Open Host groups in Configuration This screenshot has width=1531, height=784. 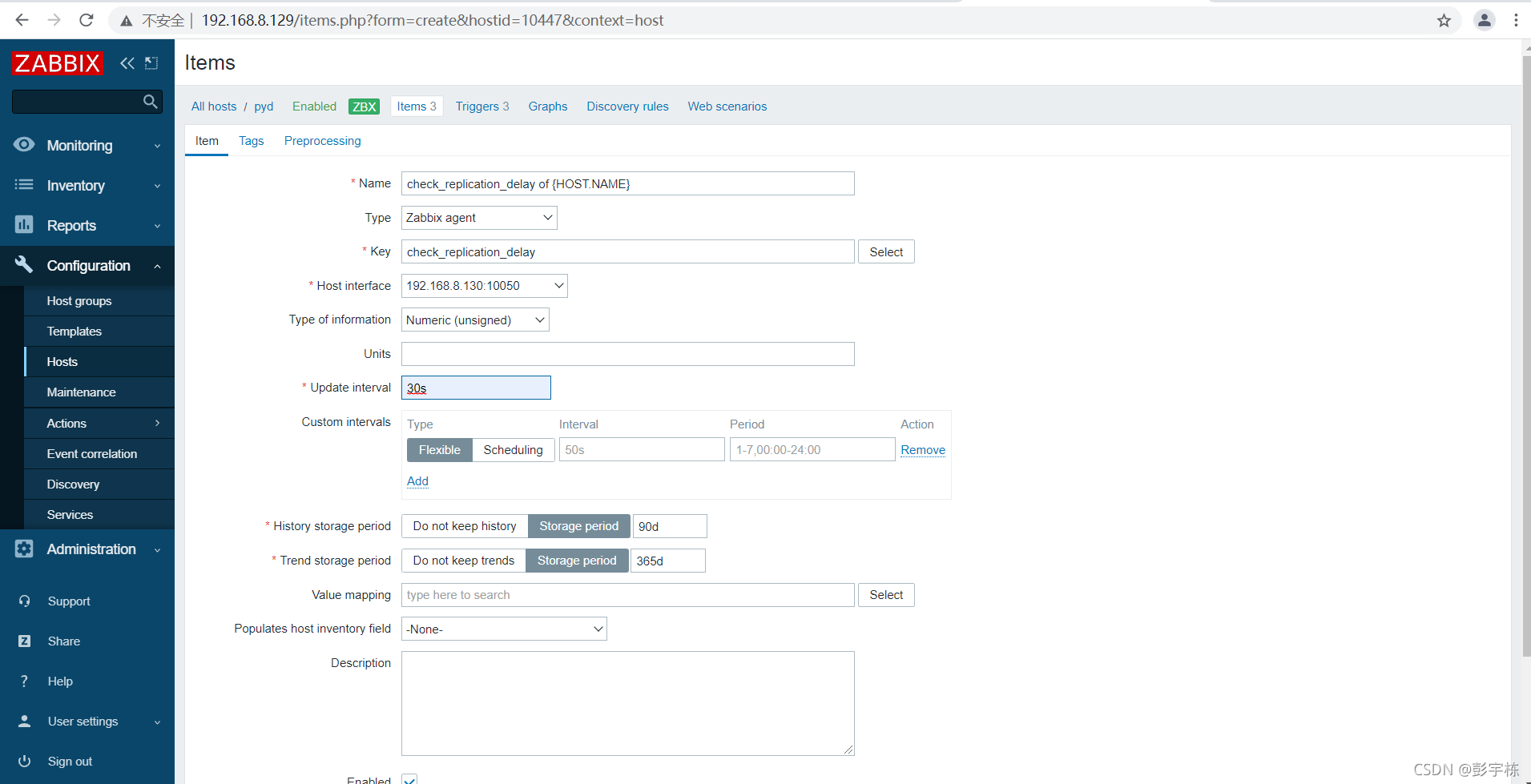click(x=99, y=301)
